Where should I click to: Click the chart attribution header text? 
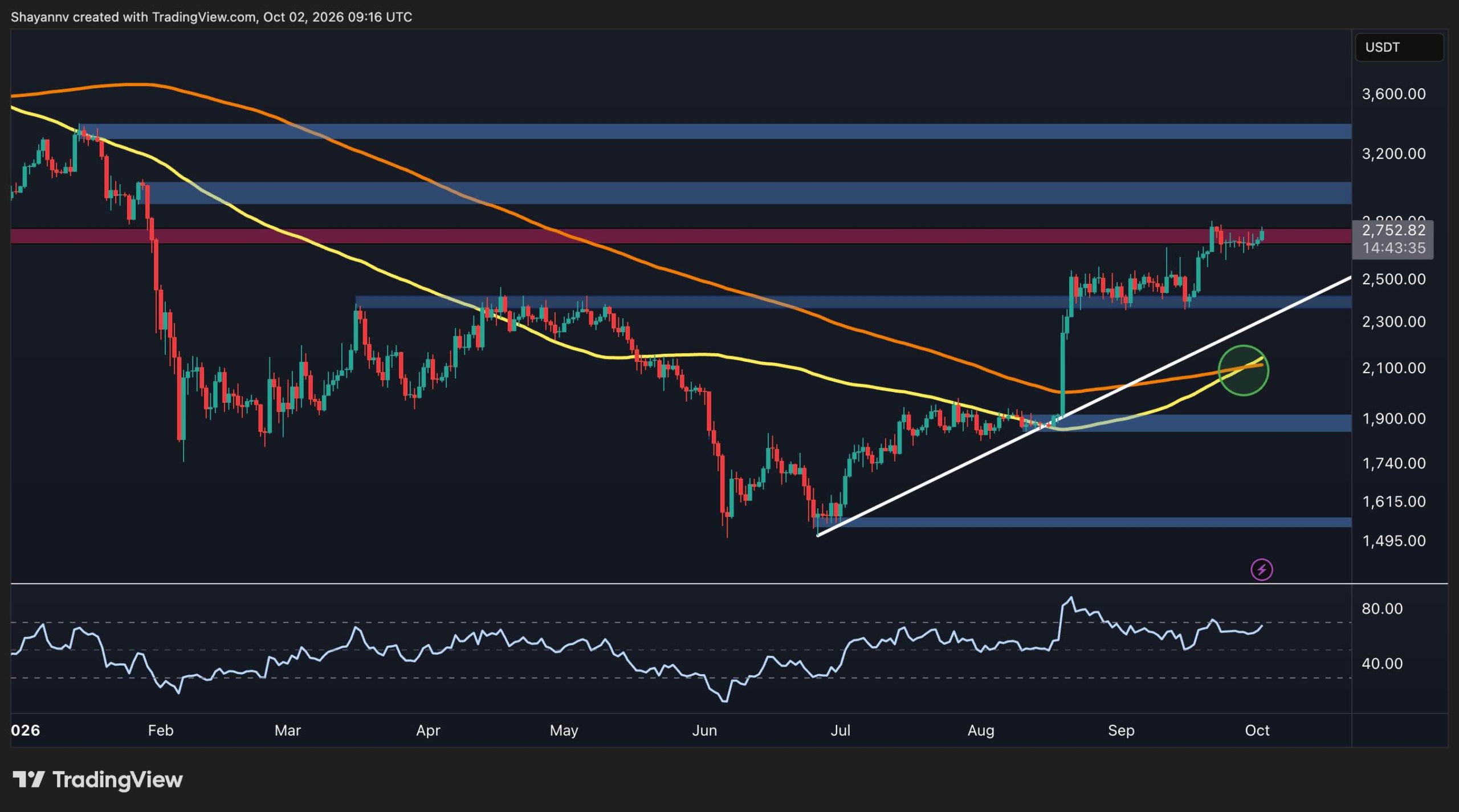[211, 17]
